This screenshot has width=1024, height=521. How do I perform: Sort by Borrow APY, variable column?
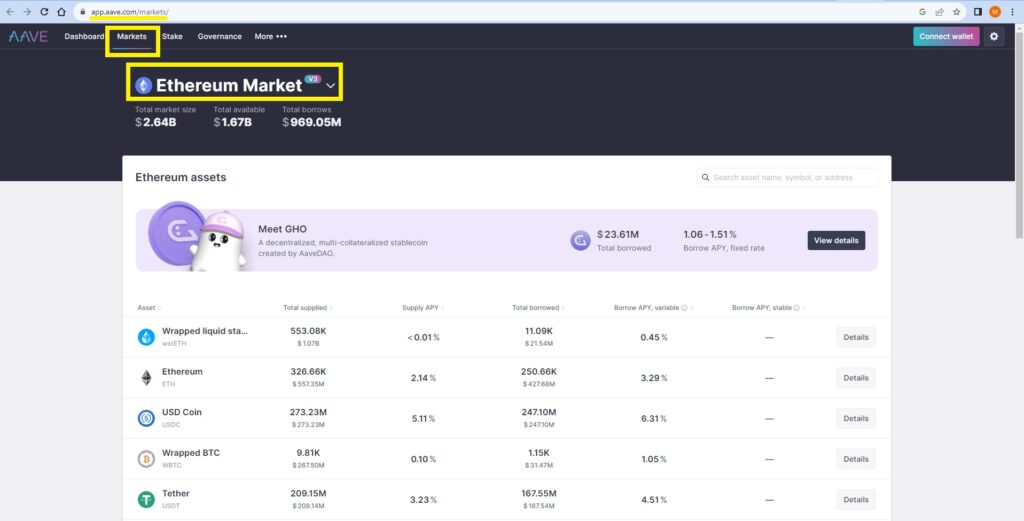pos(653,308)
